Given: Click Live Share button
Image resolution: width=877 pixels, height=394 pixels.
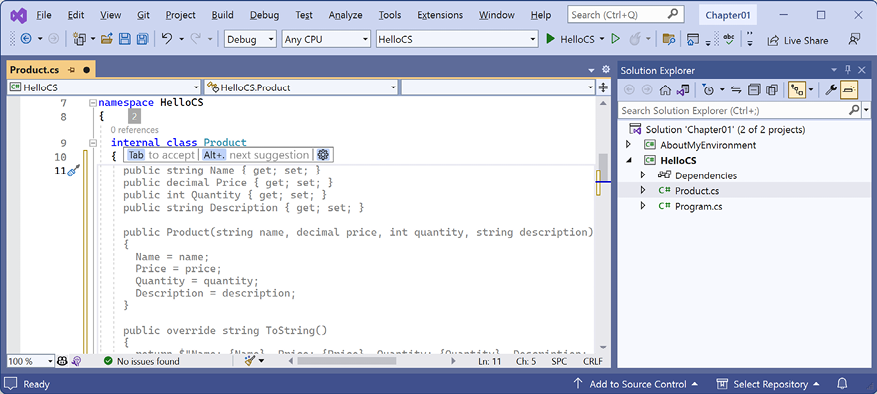Looking at the screenshot, I should pos(798,40).
